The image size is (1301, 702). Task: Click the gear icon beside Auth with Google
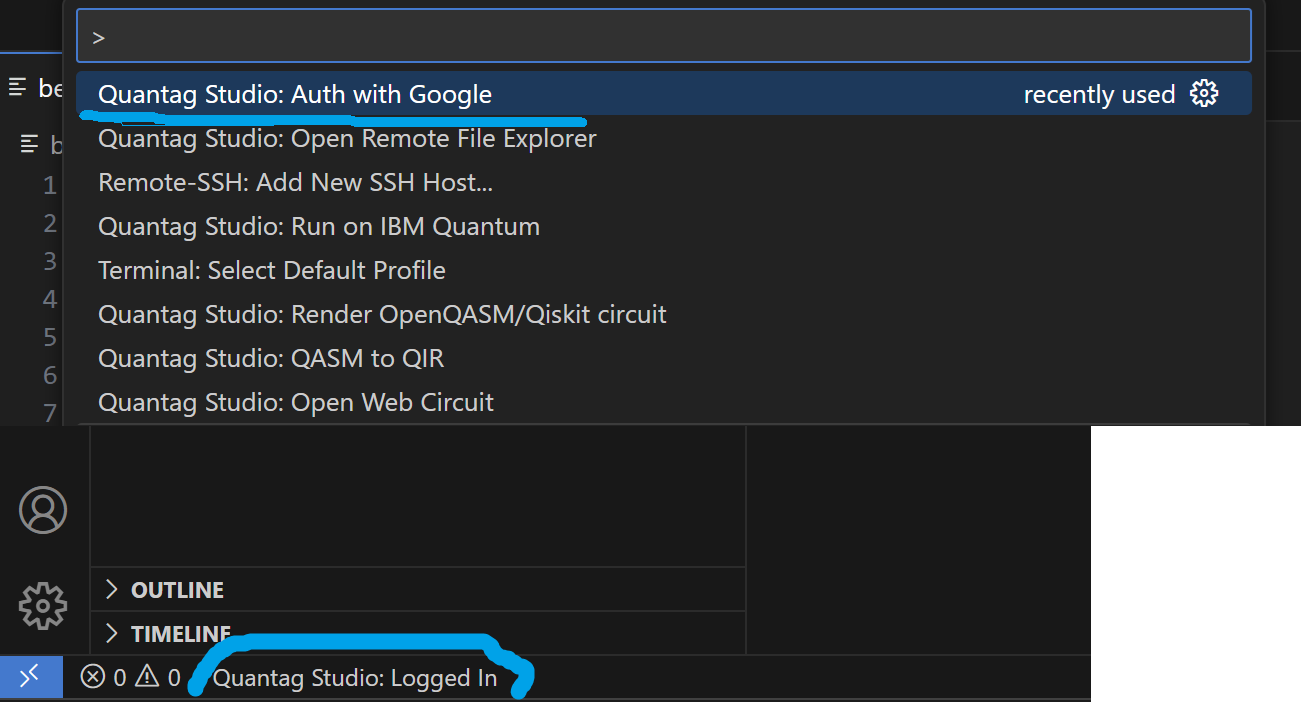1204,94
